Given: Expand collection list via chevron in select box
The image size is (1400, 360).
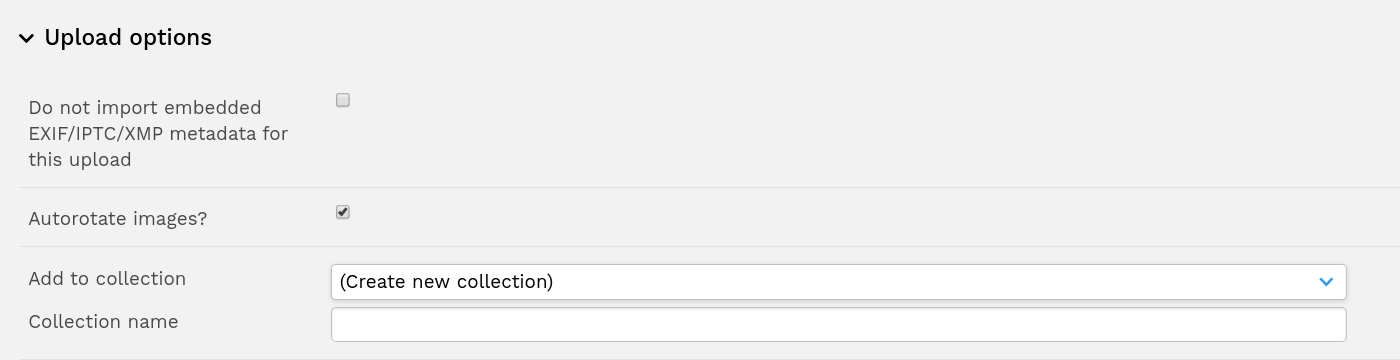Looking at the screenshot, I should point(1326,282).
